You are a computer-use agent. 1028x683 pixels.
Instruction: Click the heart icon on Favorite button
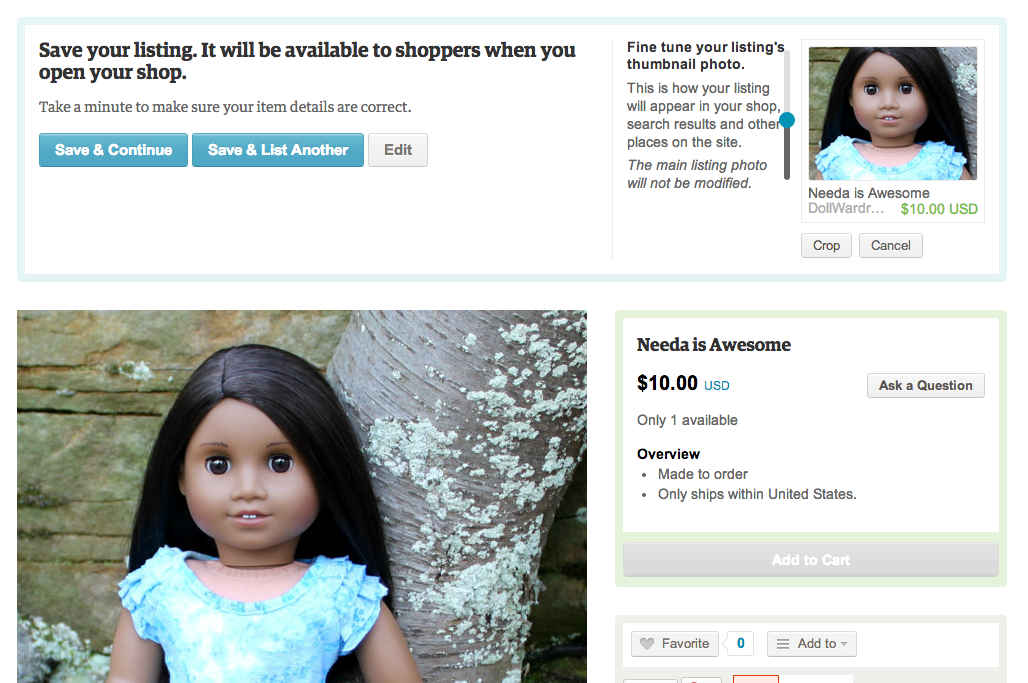tap(646, 644)
